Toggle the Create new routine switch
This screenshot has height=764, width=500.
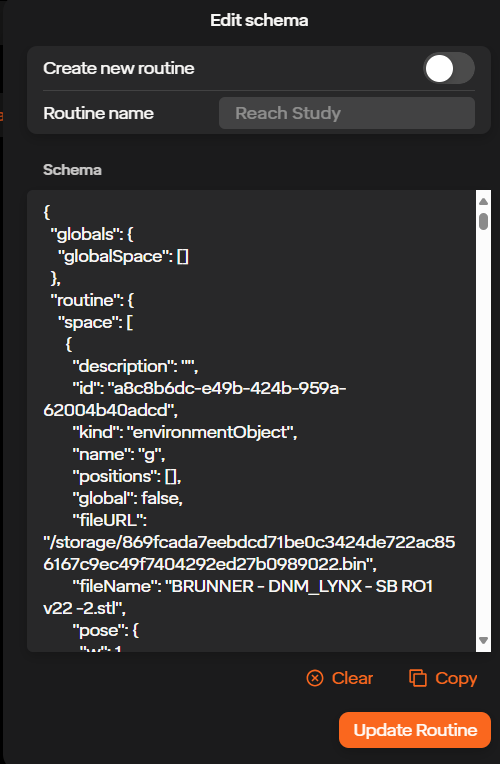pos(448,68)
